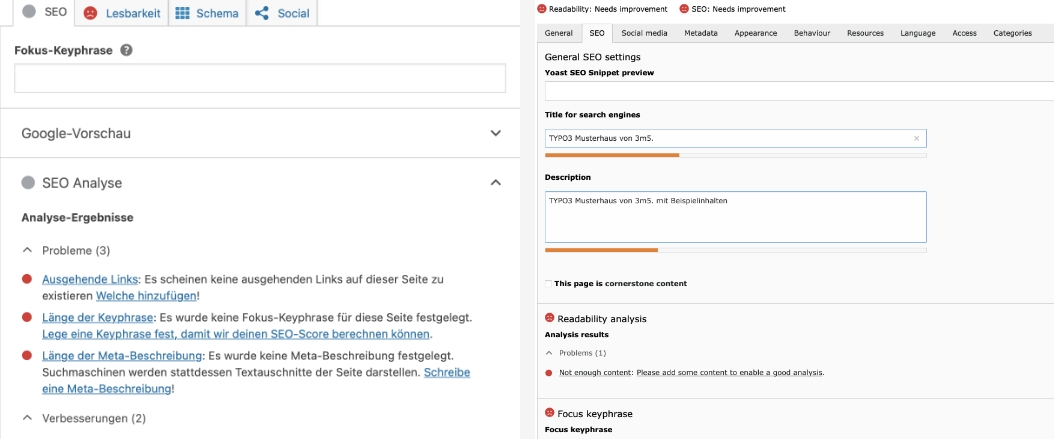
Task: Click the Social share icon
Action: (x=262, y=13)
